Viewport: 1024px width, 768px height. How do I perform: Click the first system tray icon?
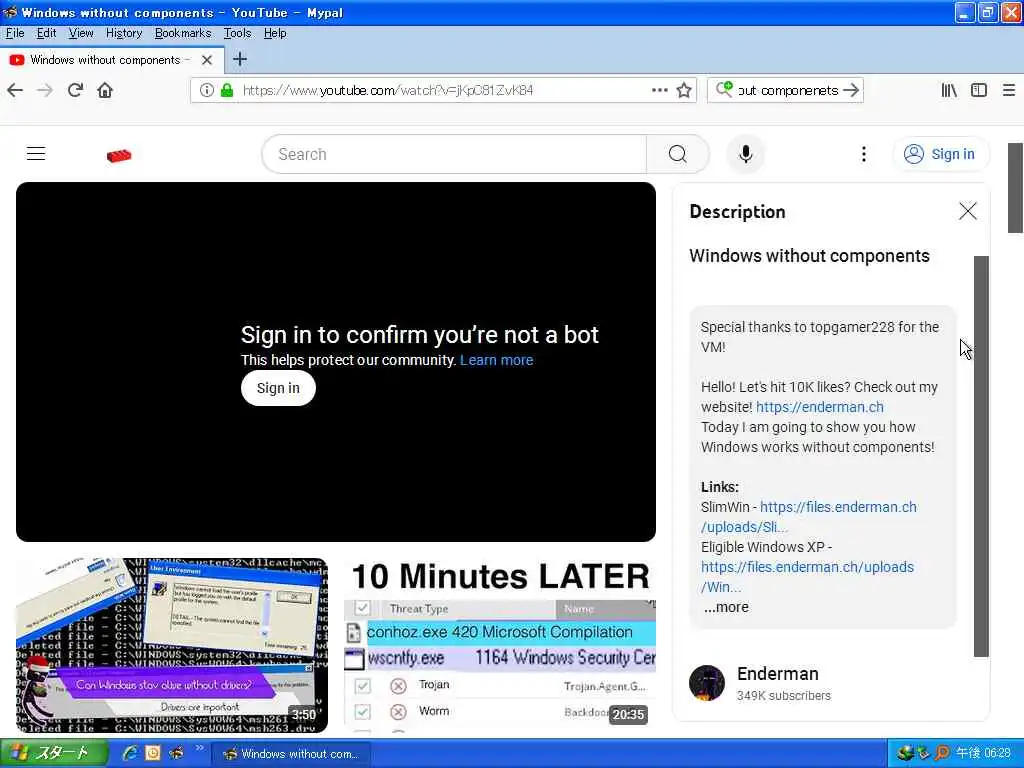pos(904,753)
